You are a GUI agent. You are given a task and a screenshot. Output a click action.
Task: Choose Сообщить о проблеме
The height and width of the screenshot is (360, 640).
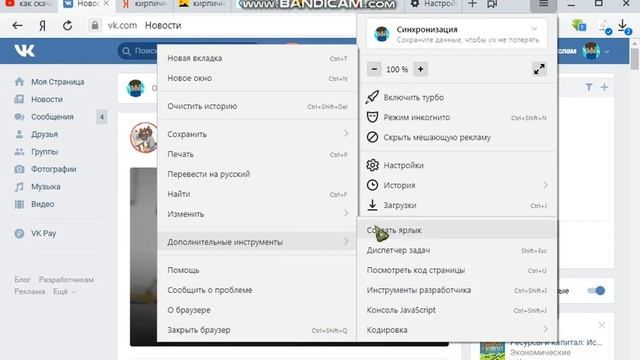point(257,290)
